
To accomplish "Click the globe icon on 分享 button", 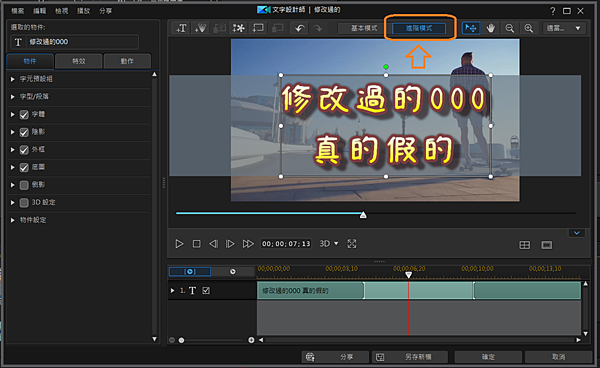I will (310, 357).
